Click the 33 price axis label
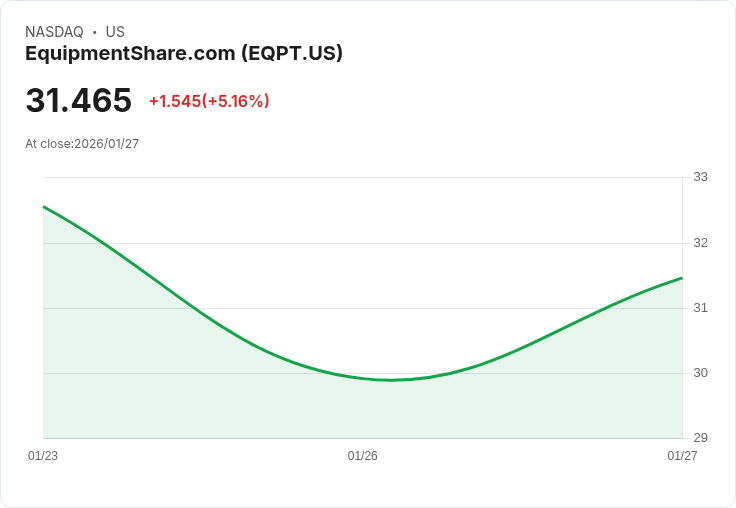This screenshot has width=736, height=508. click(700, 177)
